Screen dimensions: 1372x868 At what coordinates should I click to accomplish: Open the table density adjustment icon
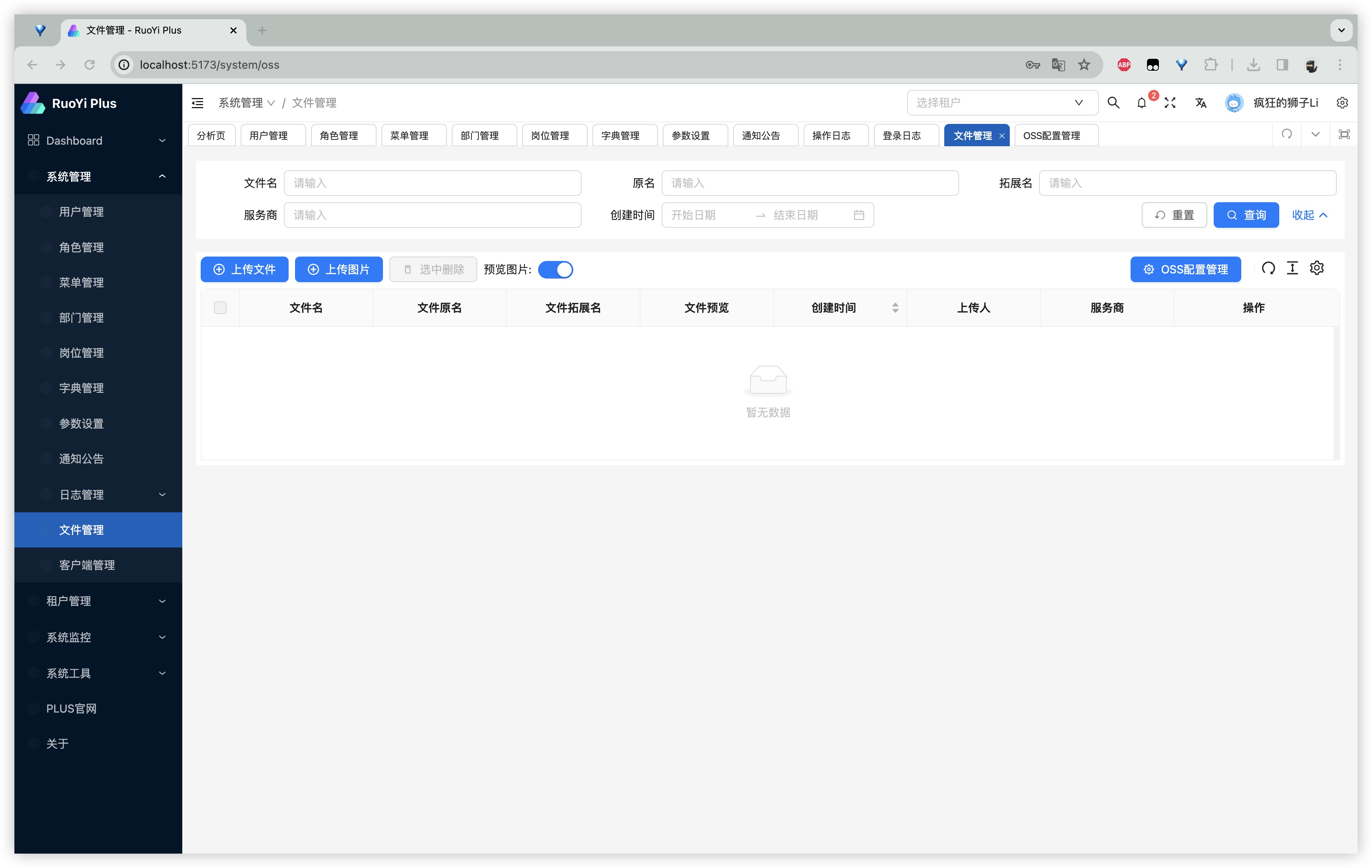click(x=1292, y=268)
